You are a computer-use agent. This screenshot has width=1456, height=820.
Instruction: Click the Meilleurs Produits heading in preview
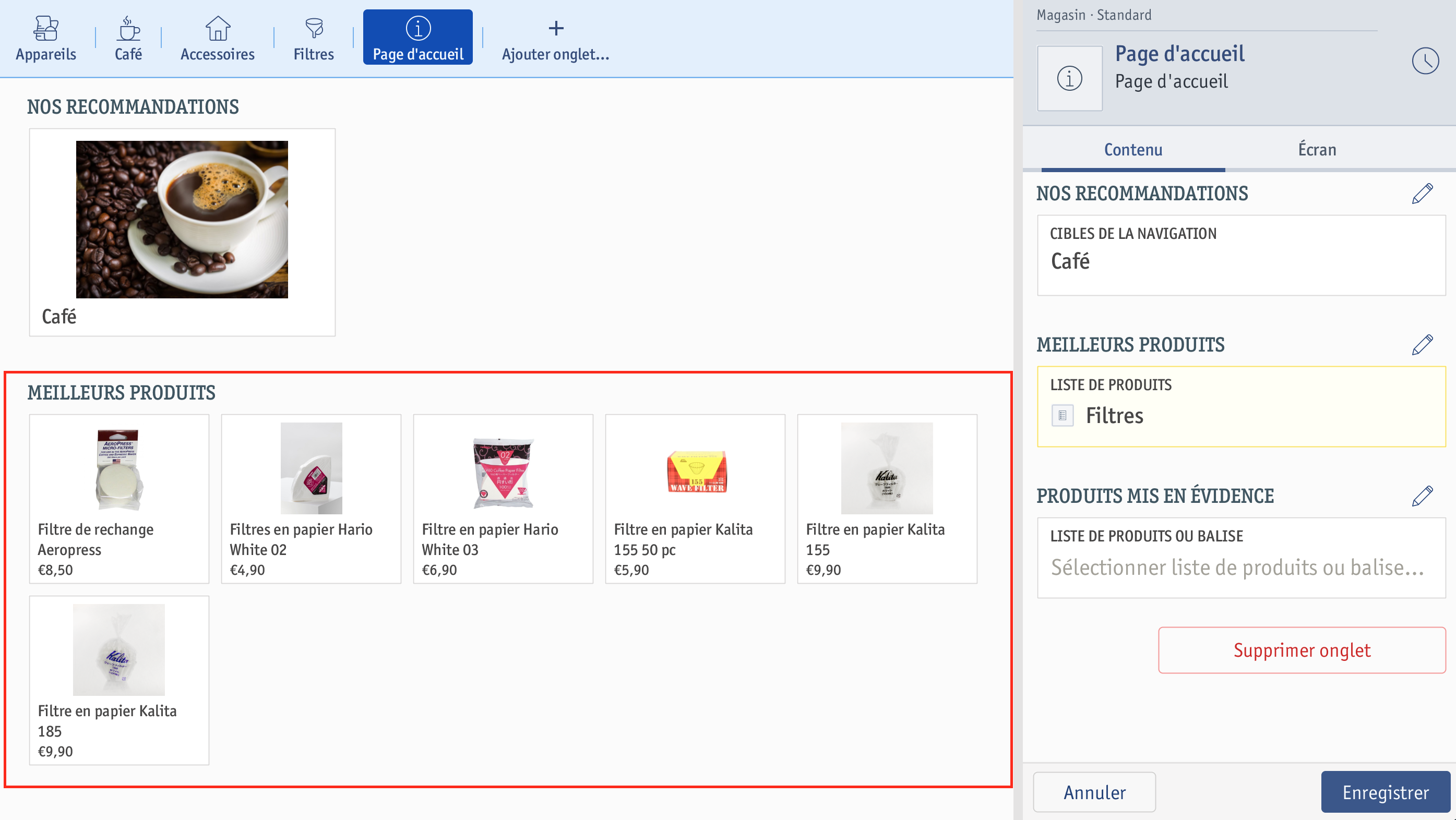121,393
